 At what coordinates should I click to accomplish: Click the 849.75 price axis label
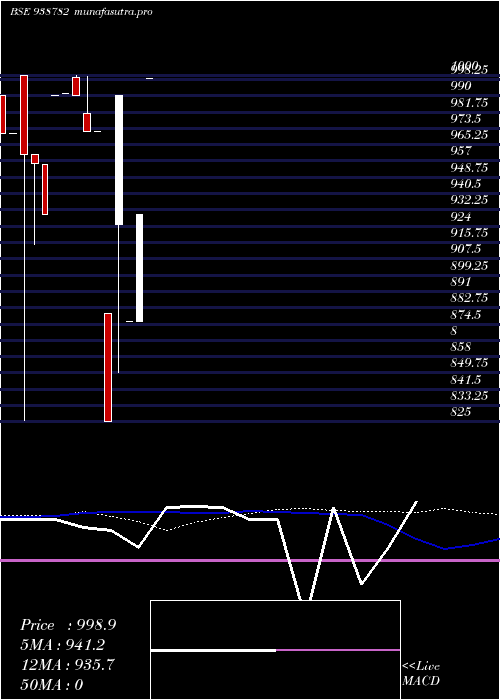(469, 362)
